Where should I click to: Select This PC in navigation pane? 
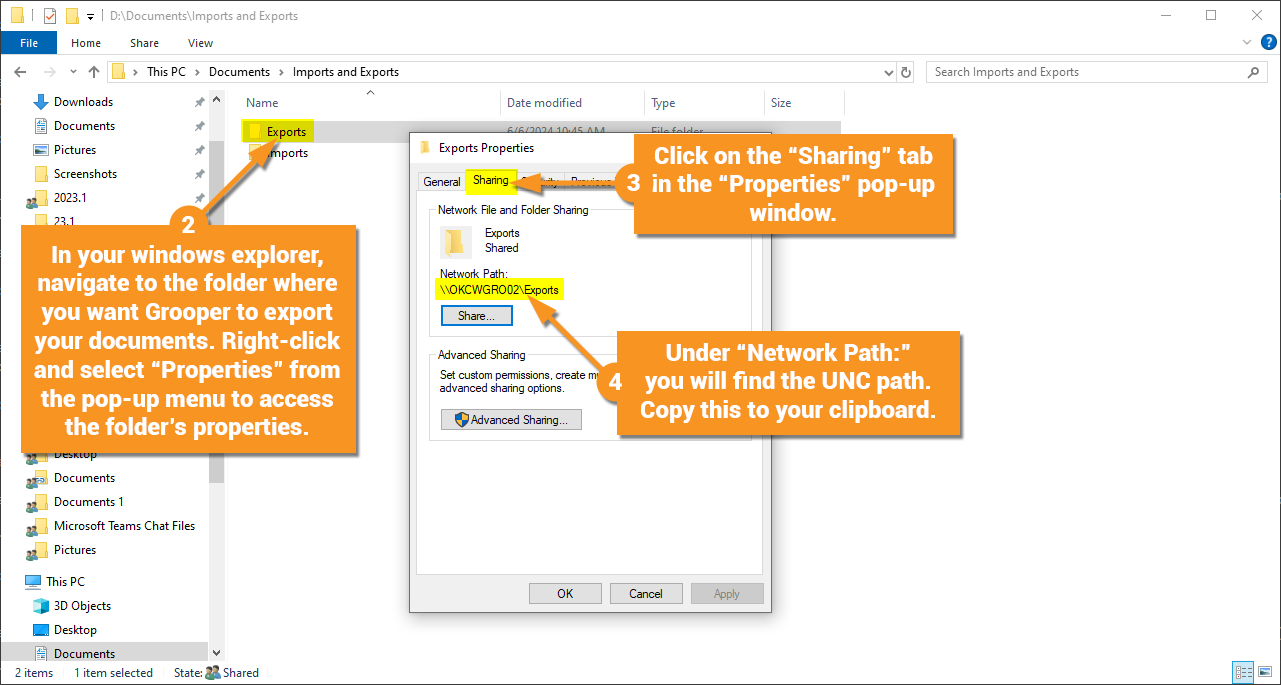pyautogui.click(x=65, y=582)
